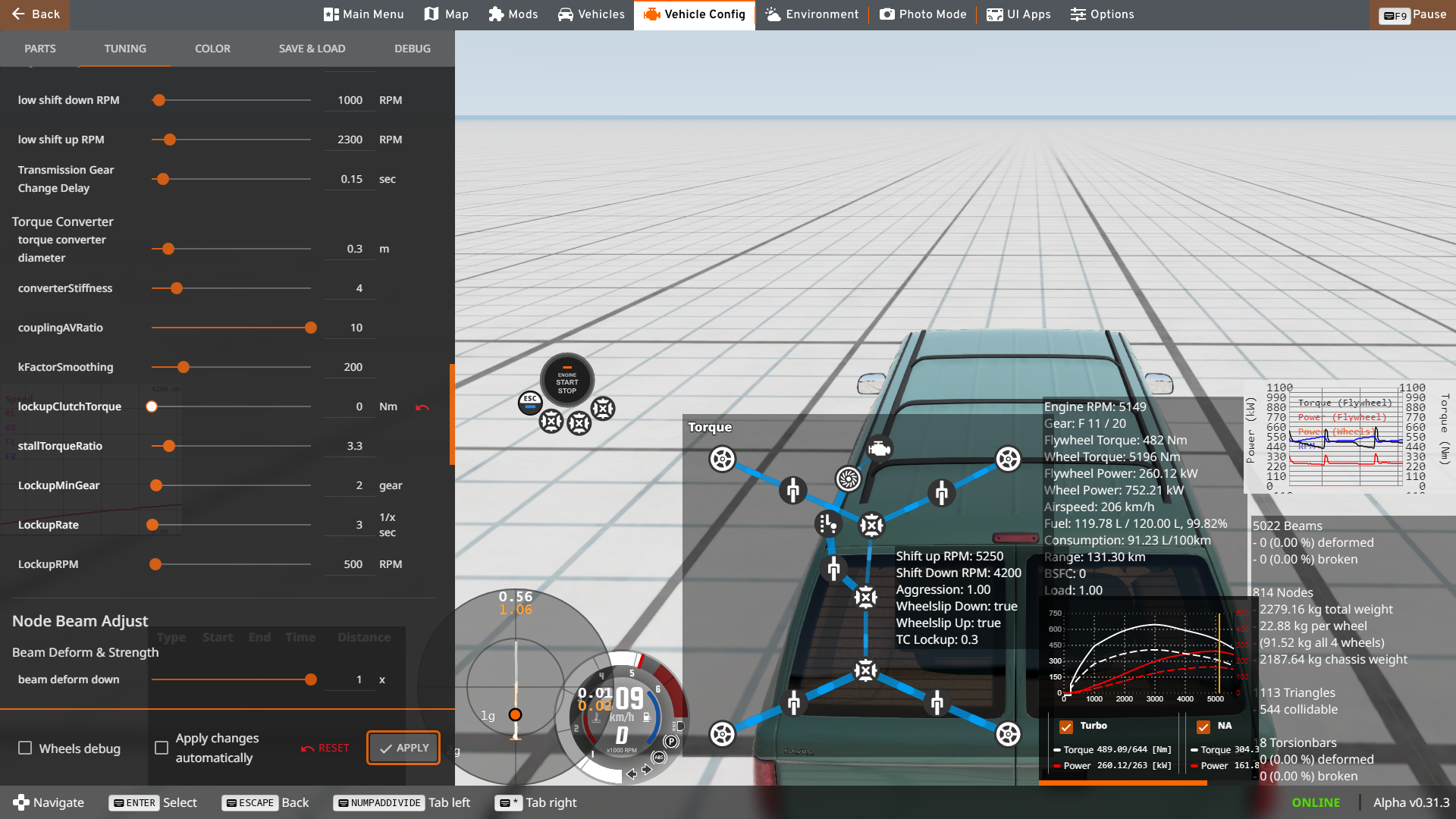Screen dimensions: 1456x819
Task: Select the center transfer case icon
Action: click(865, 598)
